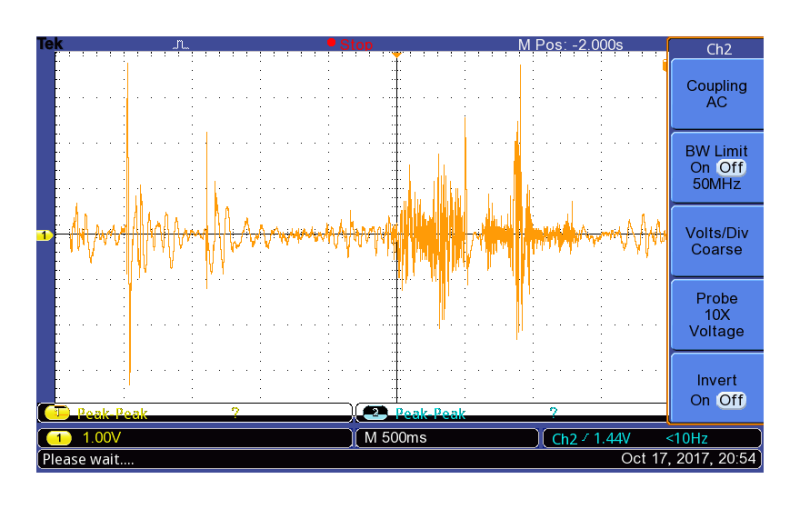Click the date and time display

click(x=690, y=459)
